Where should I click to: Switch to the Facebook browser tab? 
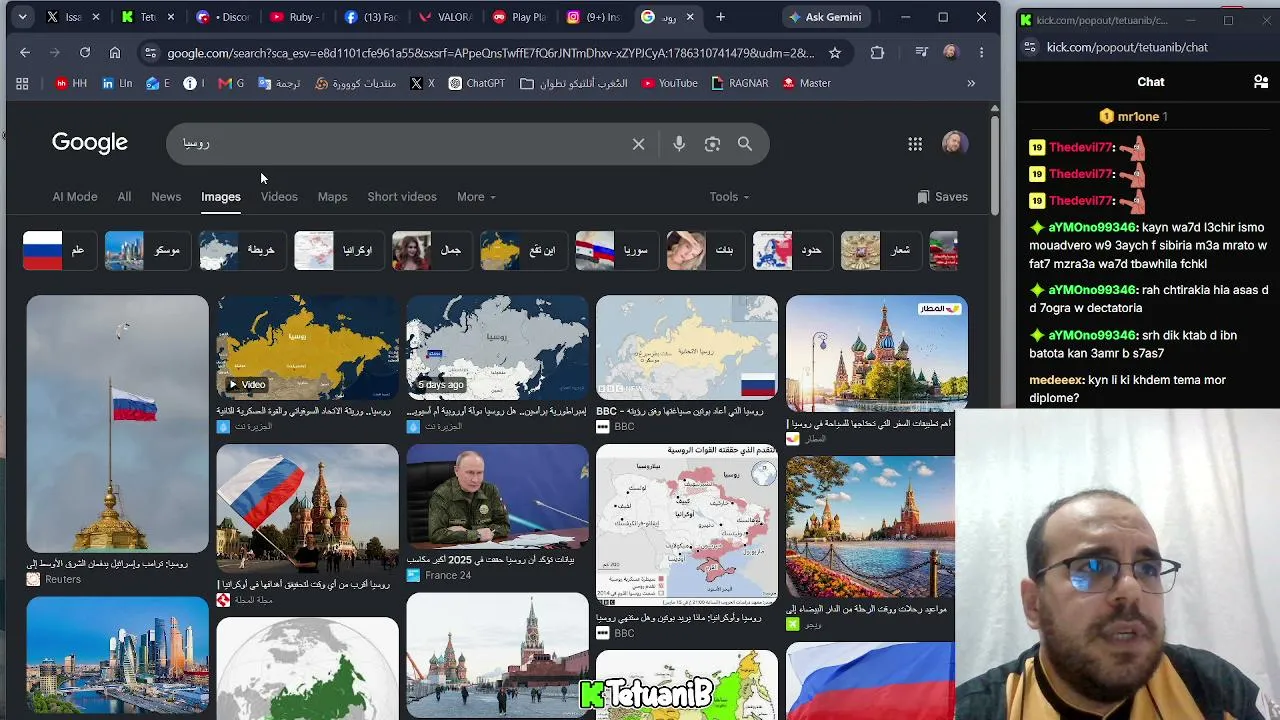[370, 17]
